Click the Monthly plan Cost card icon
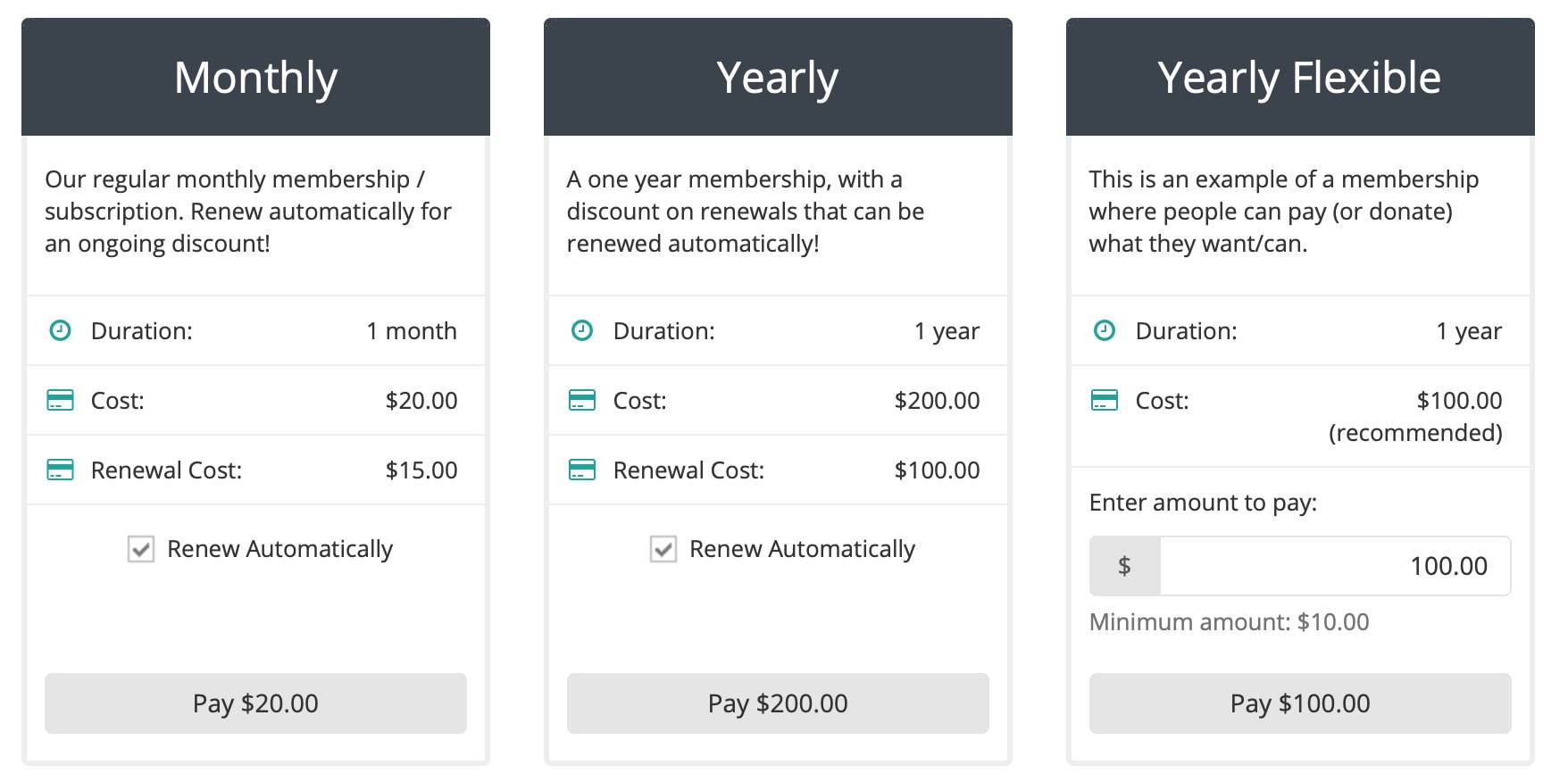Screen dimensions: 1568x782 point(60,401)
